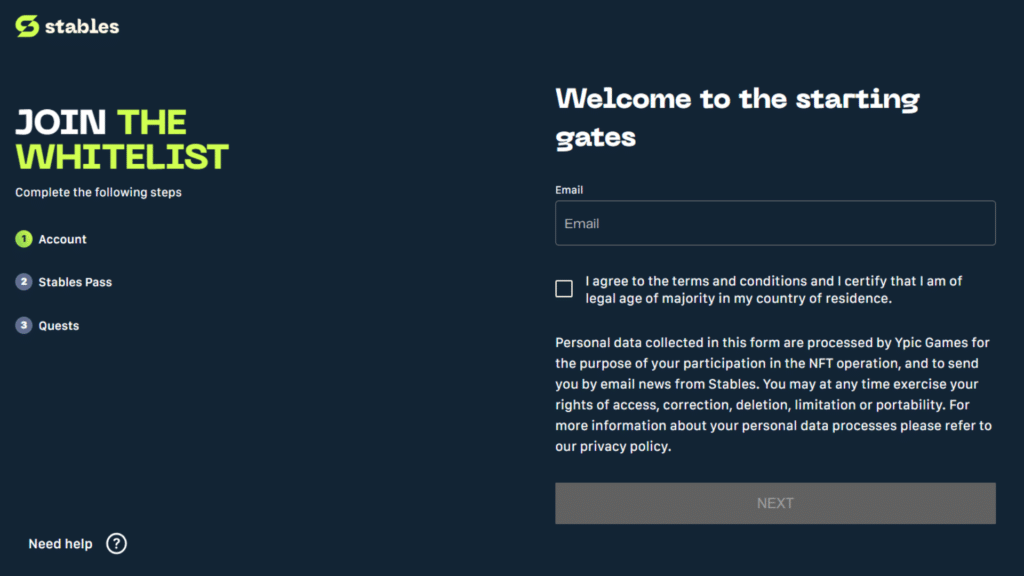Click the Ypic Games personal data paragraph
This screenshot has height=576, width=1024.
774,394
